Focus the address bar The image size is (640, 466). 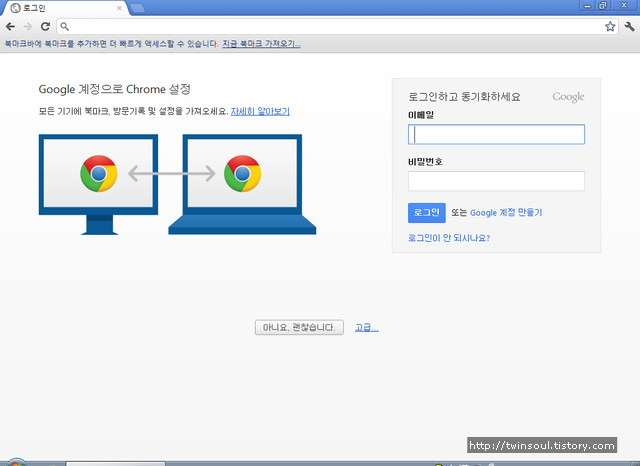336,27
